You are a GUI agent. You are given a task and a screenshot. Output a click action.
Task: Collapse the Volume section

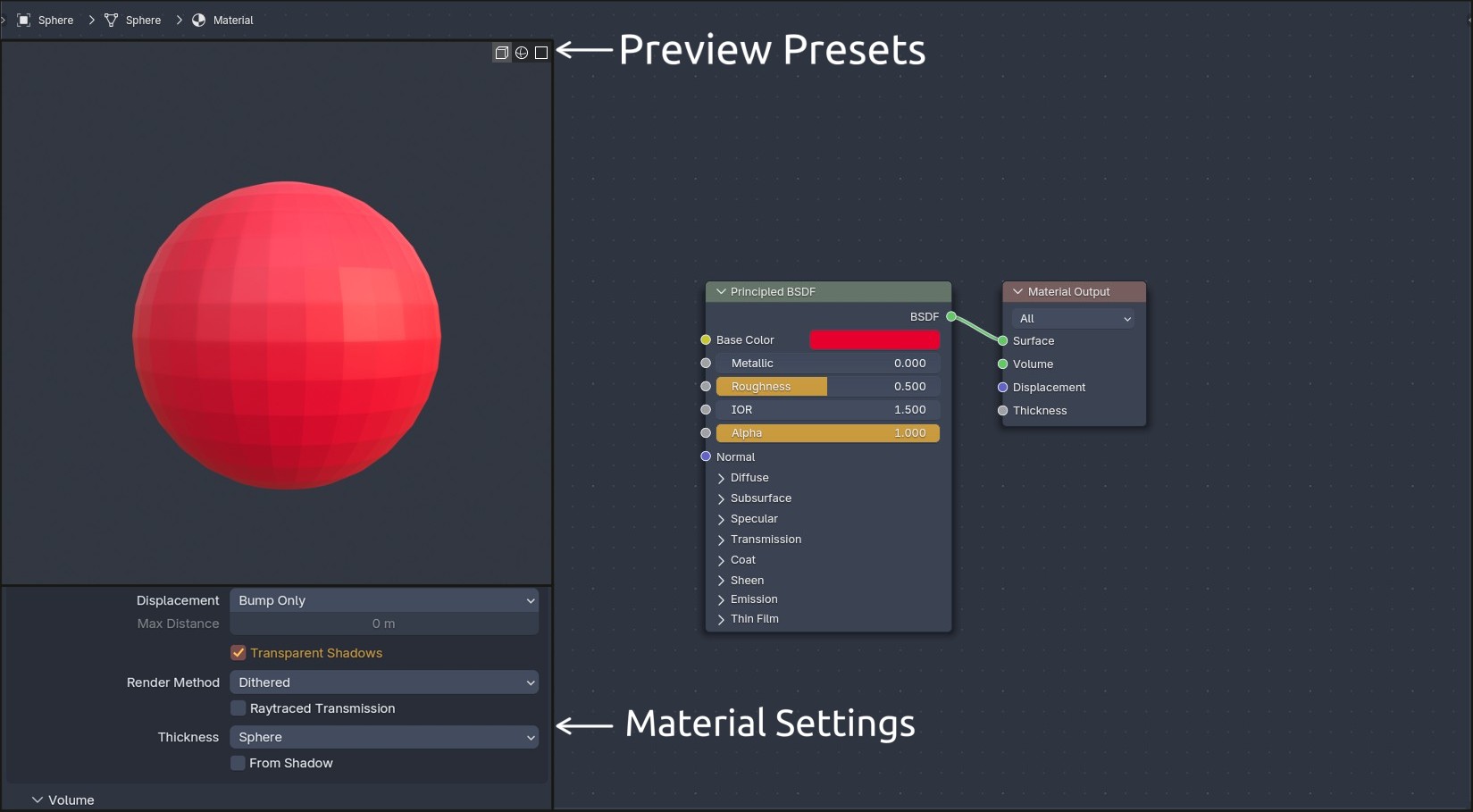[x=38, y=800]
